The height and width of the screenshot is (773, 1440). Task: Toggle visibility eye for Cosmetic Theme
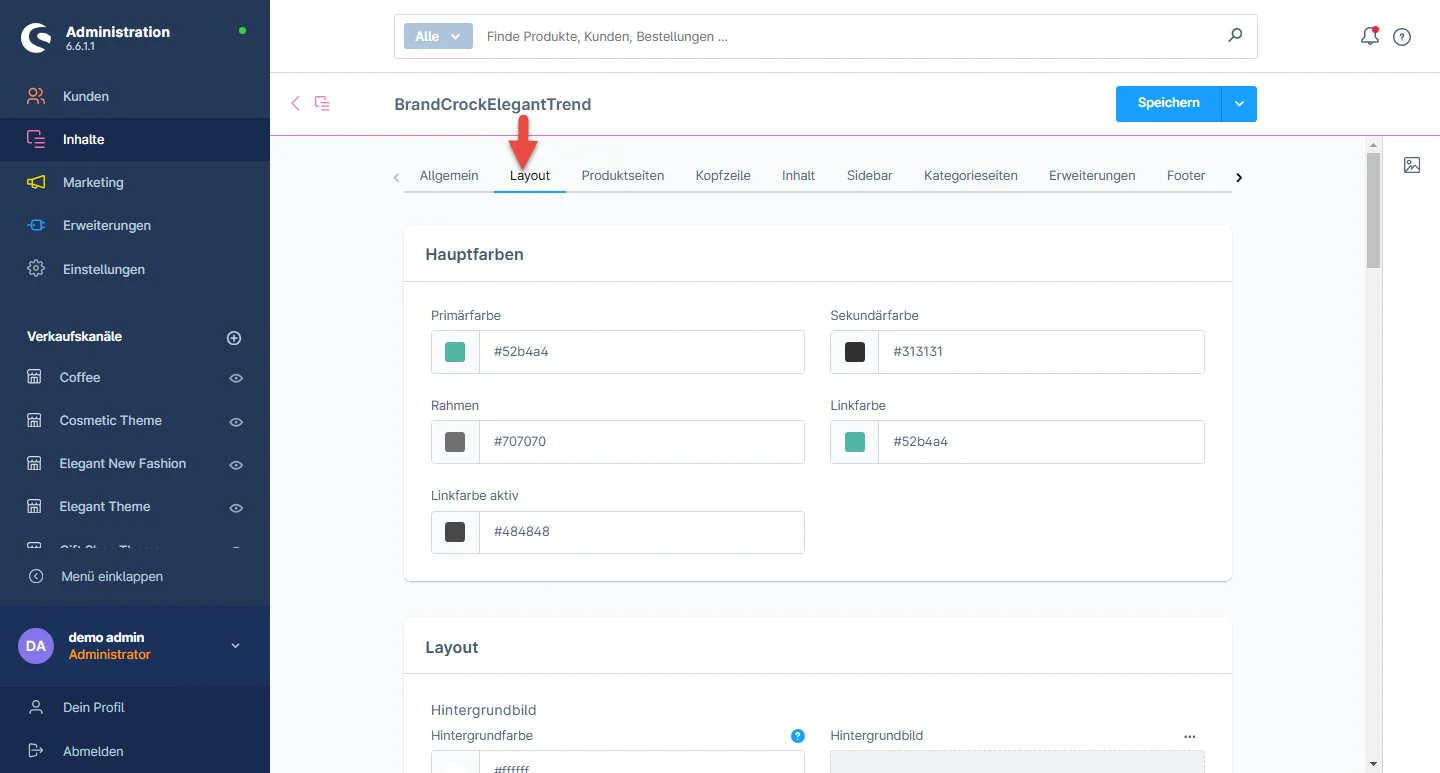[x=236, y=422]
